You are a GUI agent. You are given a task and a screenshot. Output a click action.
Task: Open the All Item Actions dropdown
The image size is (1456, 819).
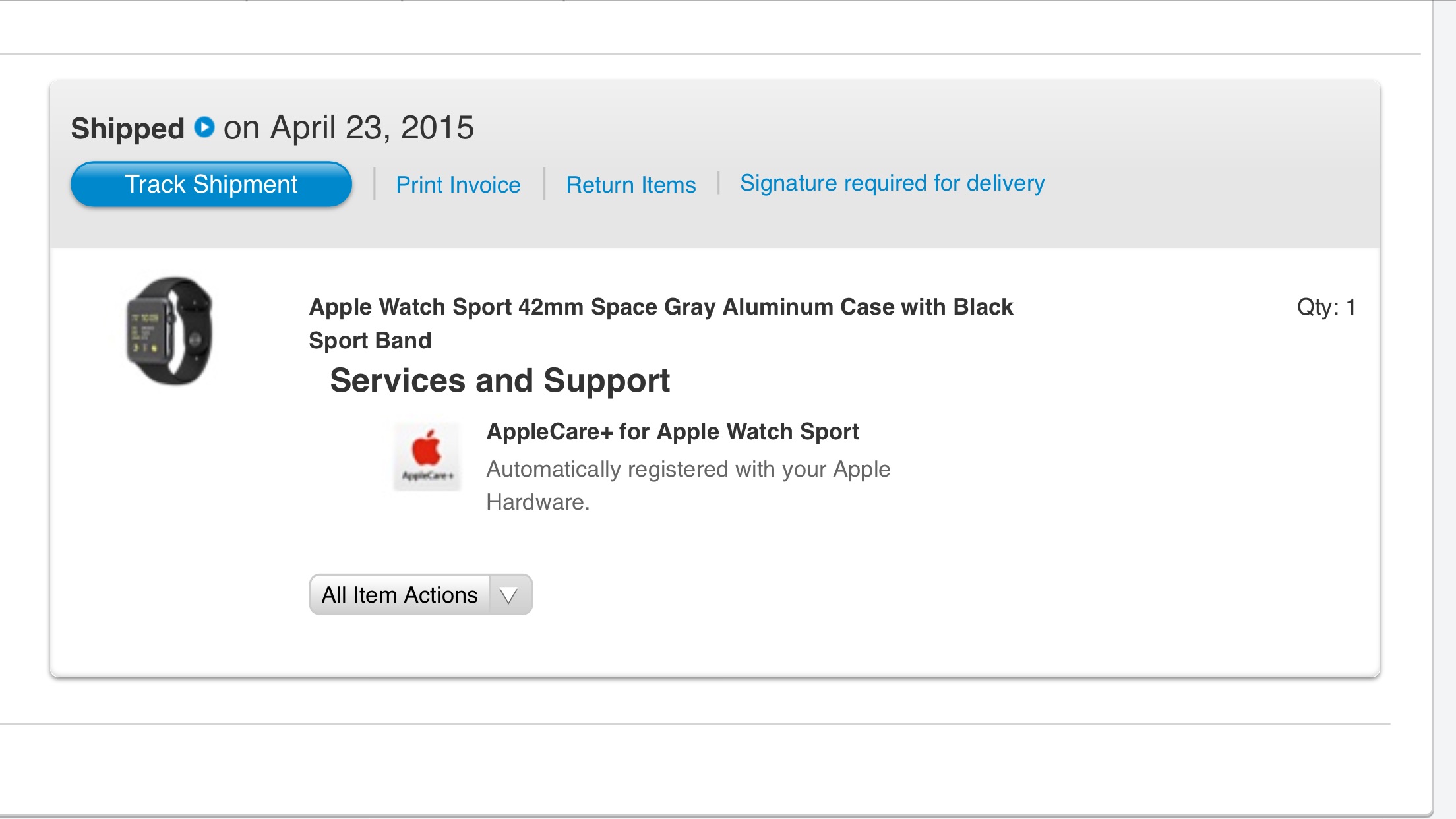click(421, 594)
